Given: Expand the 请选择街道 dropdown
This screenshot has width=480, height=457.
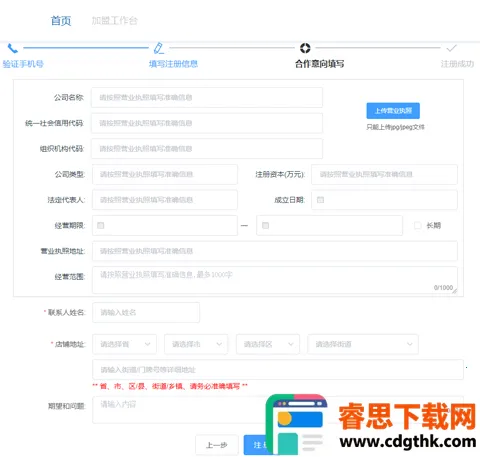Looking at the screenshot, I should click(363, 344).
